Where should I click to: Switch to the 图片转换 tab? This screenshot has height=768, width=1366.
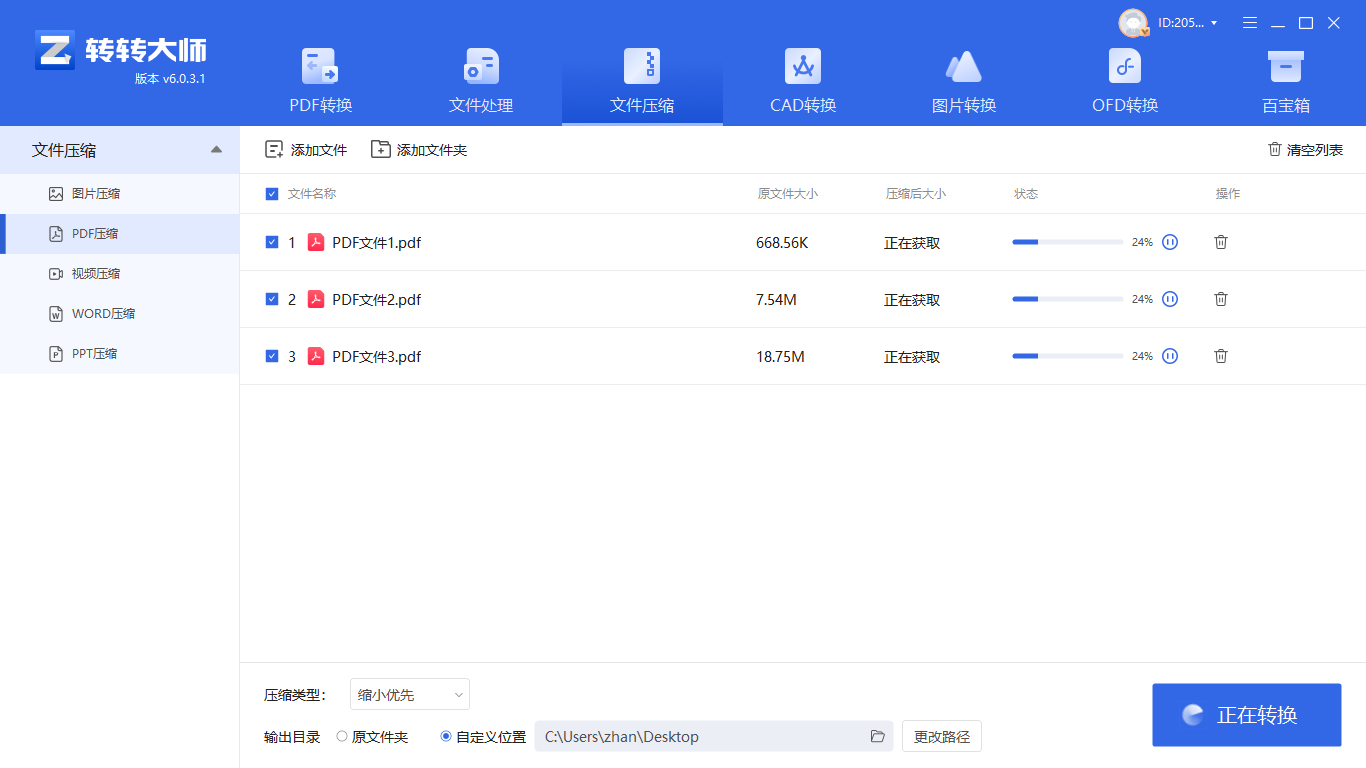(x=964, y=82)
